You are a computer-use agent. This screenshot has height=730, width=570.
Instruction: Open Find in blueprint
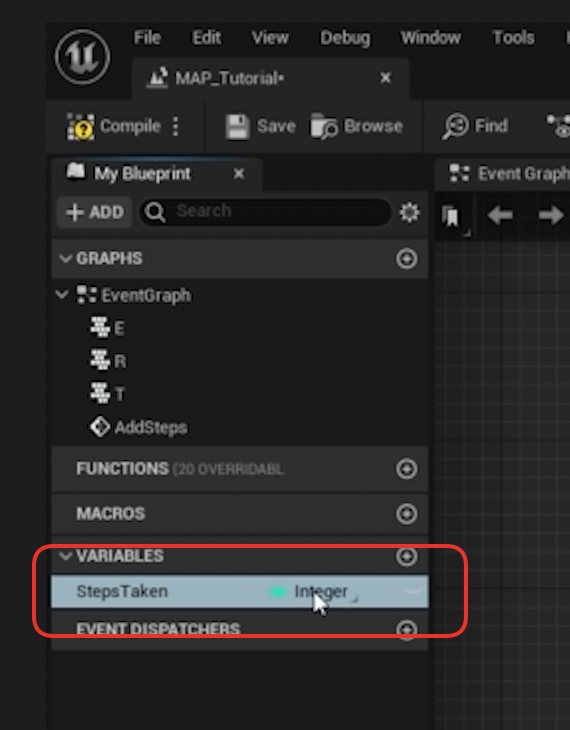tap(475, 126)
